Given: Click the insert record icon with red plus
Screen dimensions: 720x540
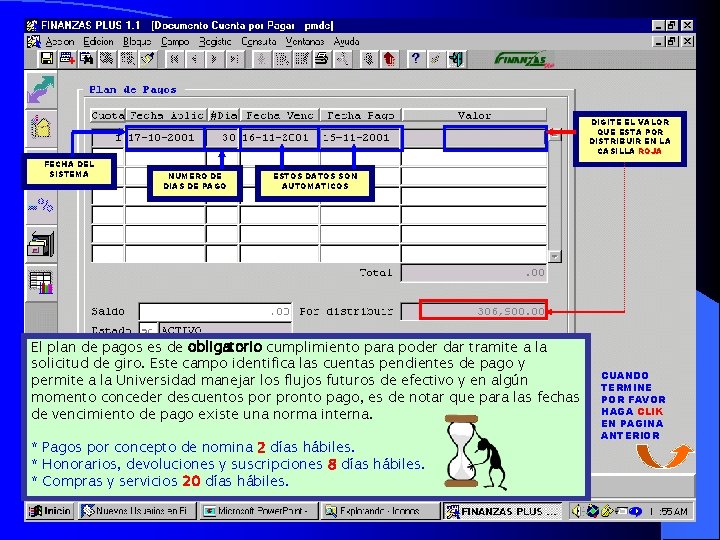Looking at the screenshot, I should 67,59.
